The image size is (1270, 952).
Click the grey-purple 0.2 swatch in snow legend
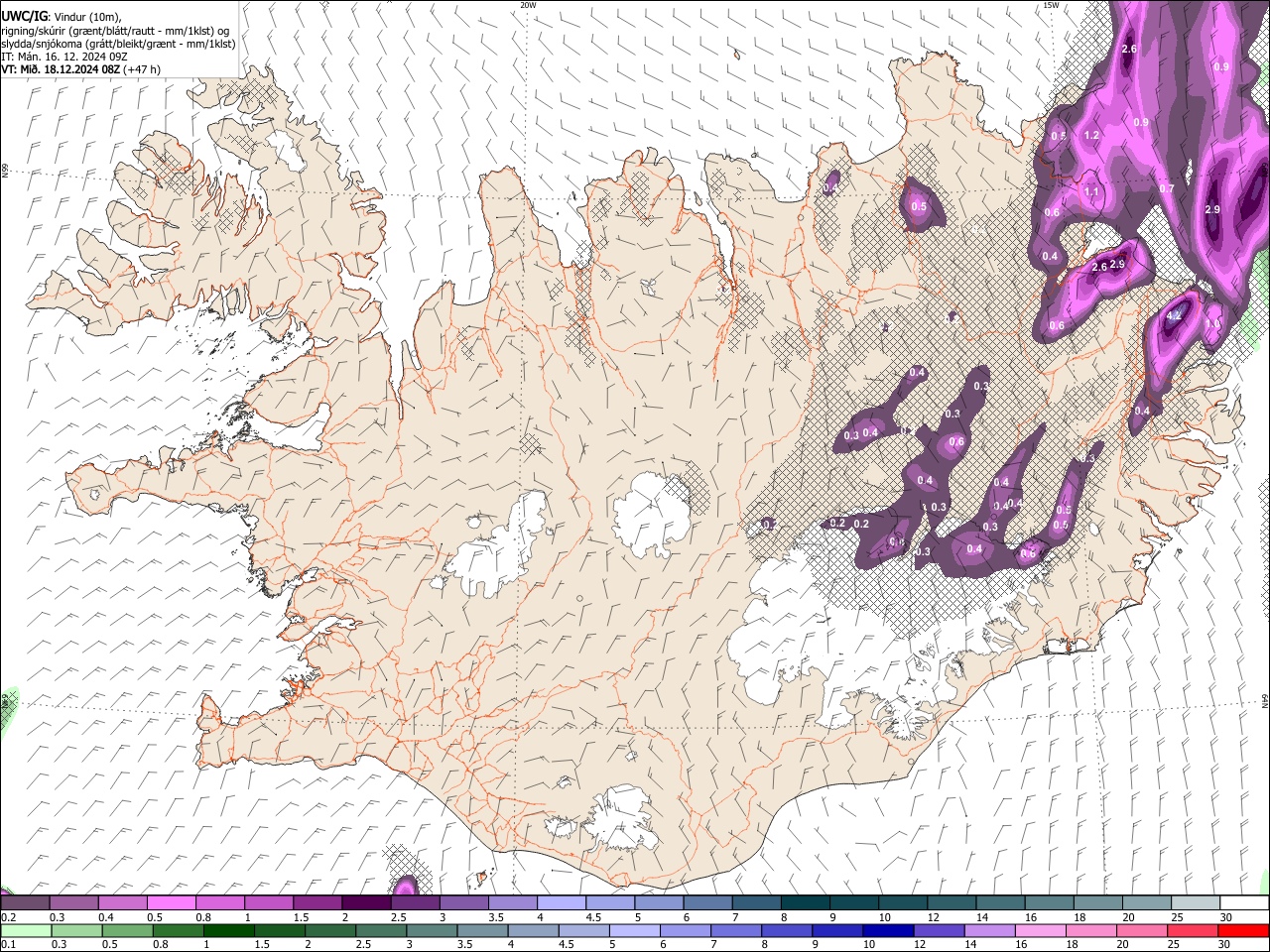pyautogui.click(x=25, y=902)
